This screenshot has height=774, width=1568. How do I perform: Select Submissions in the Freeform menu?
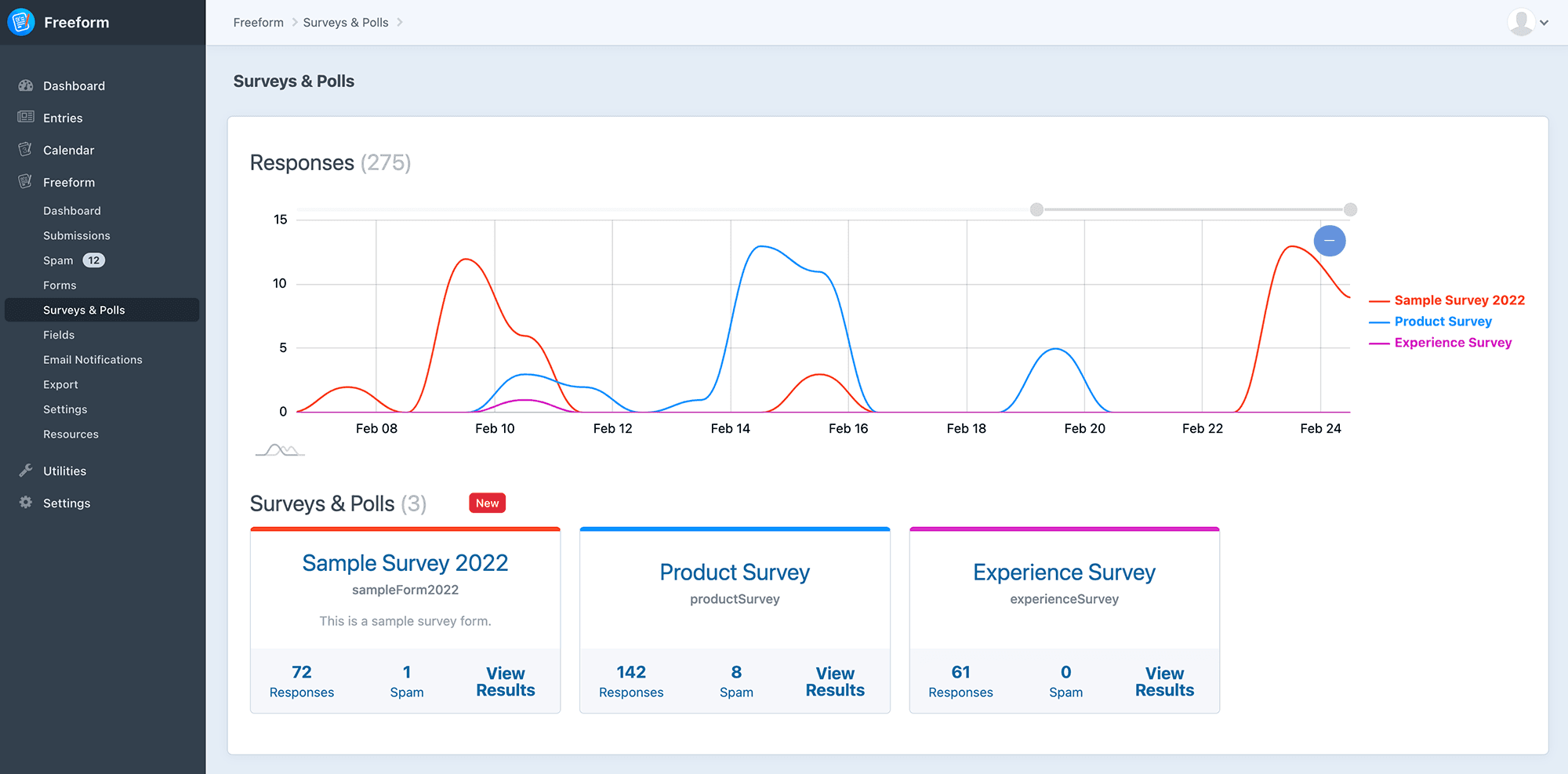pyautogui.click(x=77, y=235)
